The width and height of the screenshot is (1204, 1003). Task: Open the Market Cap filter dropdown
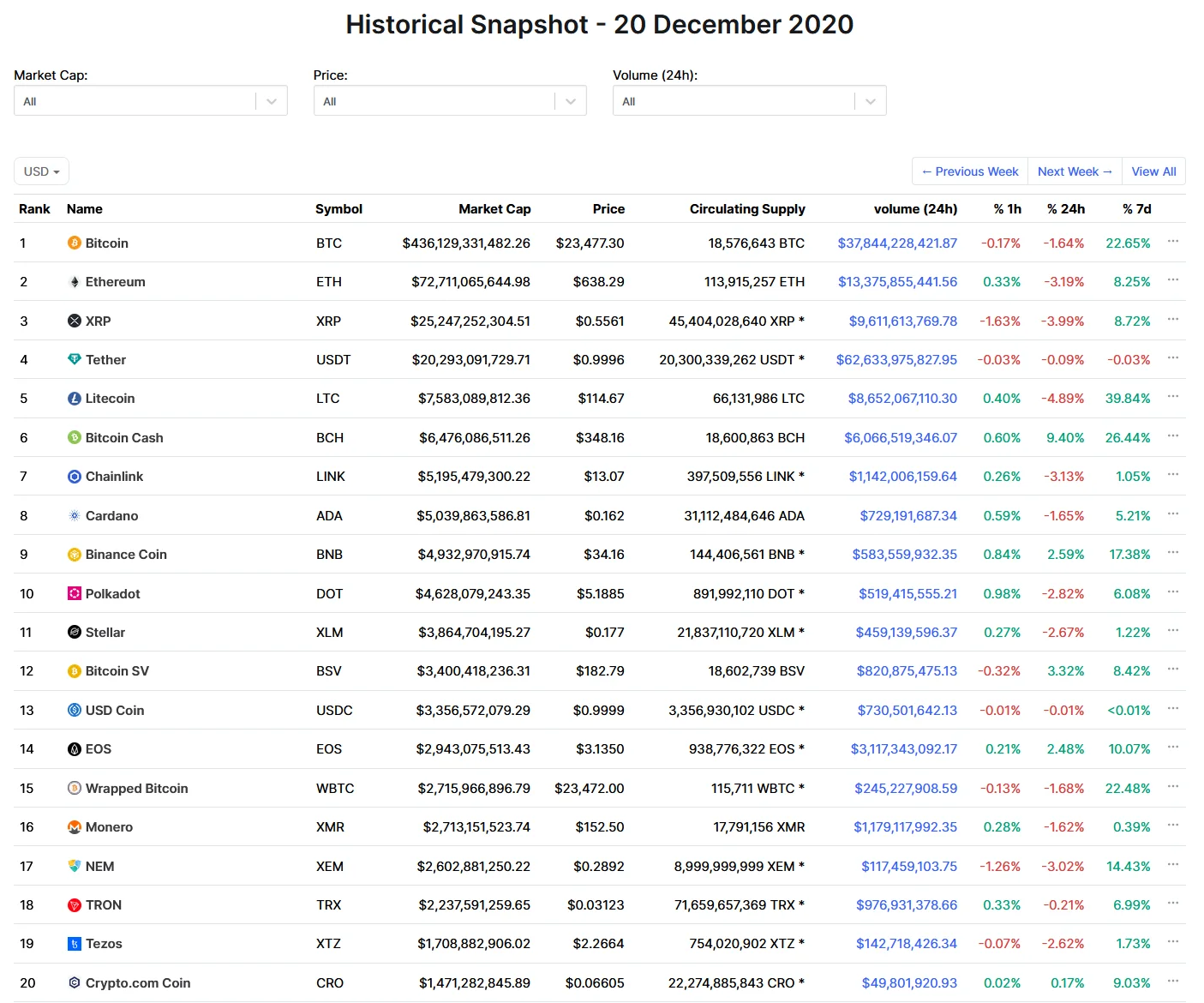click(151, 101)
